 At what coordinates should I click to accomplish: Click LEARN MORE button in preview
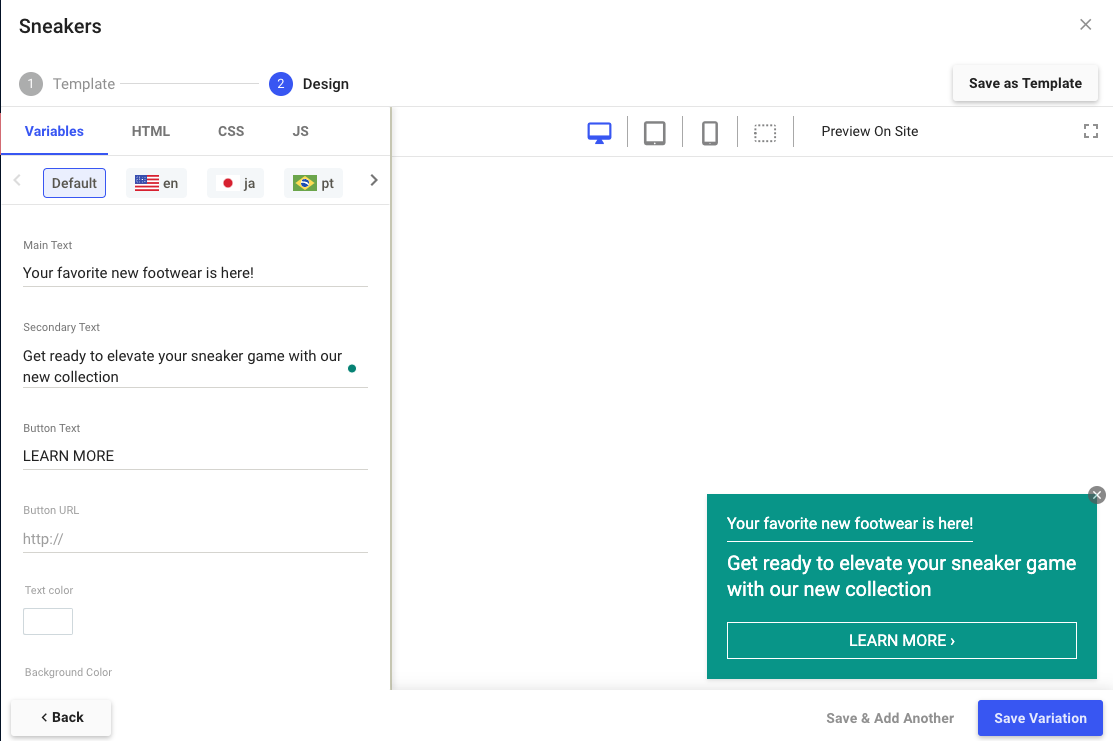point(901,640)
